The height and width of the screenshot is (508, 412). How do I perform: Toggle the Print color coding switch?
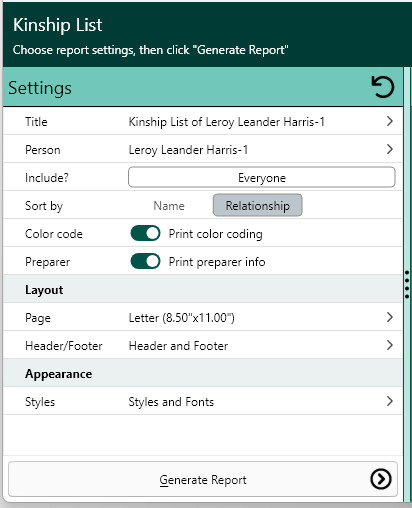(x=145, y=233)
